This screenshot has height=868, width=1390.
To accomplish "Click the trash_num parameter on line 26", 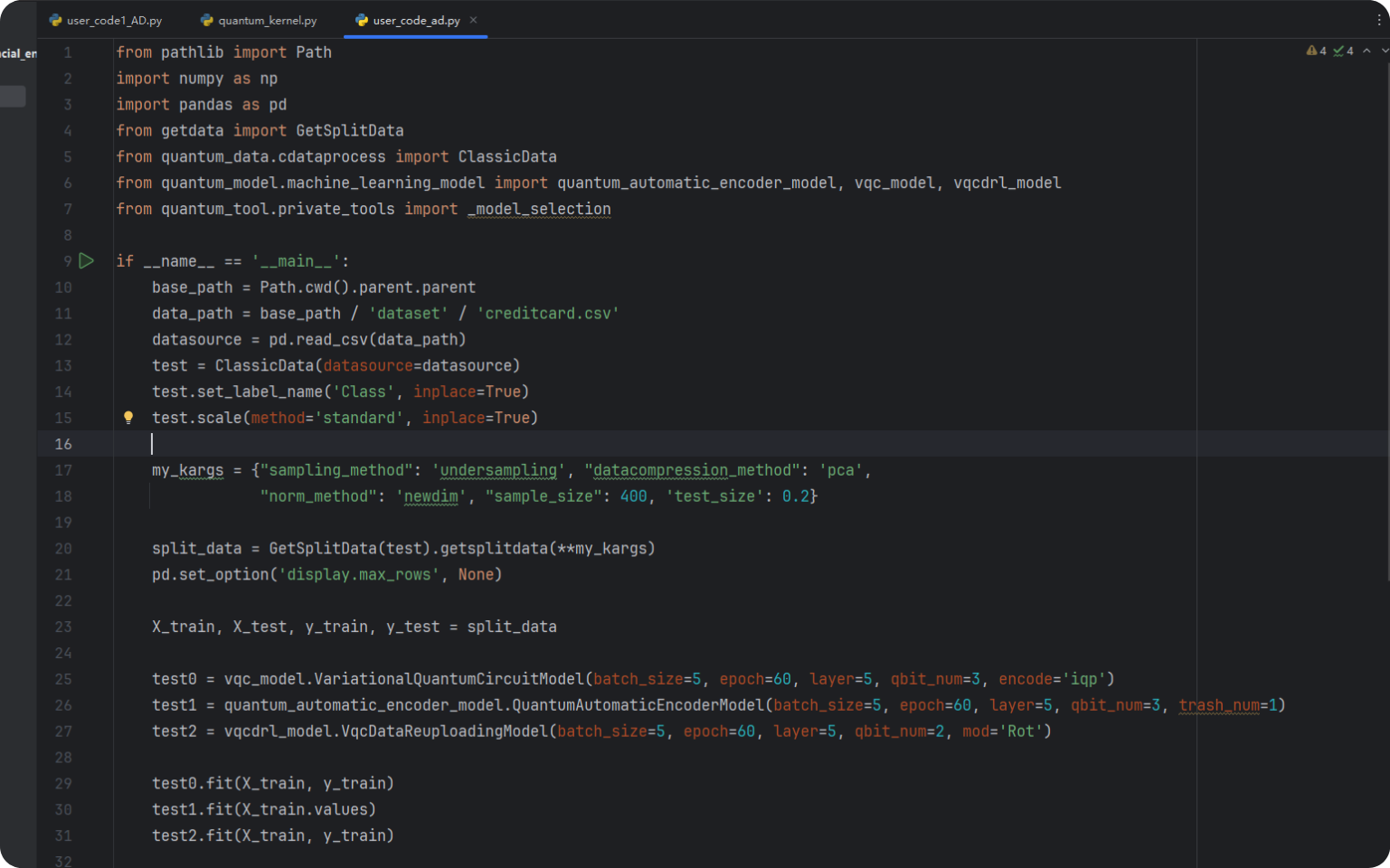I will pyautogui.click(x=1218, y=705).
